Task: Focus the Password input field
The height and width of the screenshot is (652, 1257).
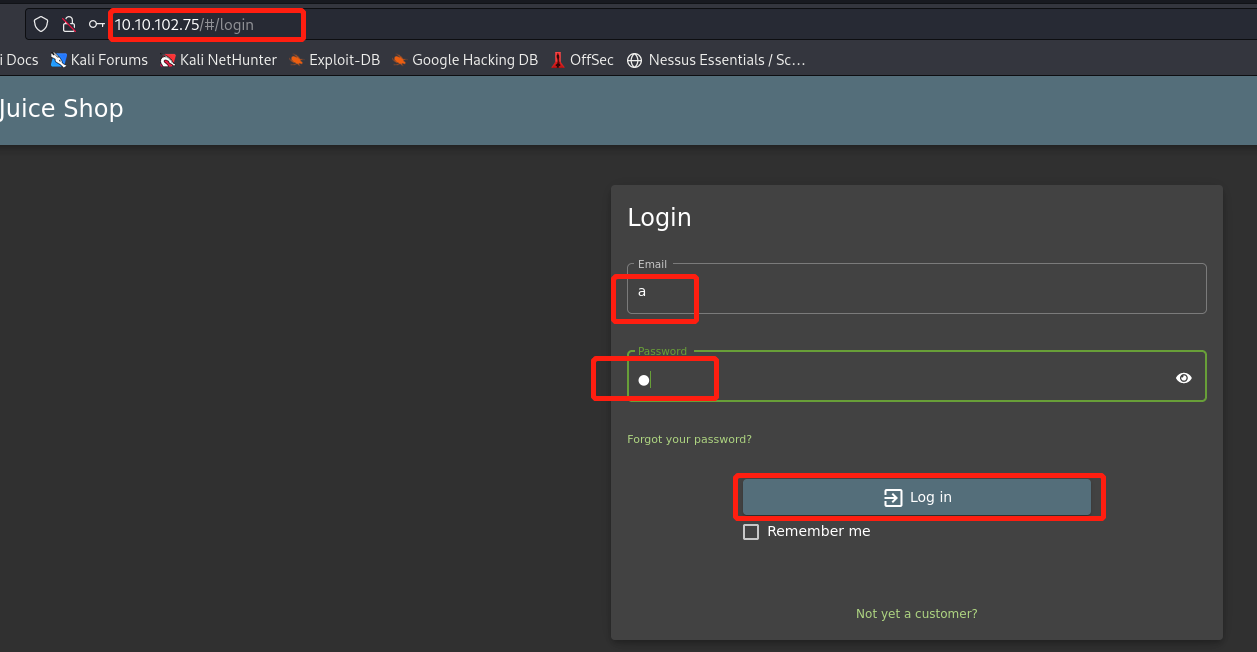Action: (x=900, y=379)
